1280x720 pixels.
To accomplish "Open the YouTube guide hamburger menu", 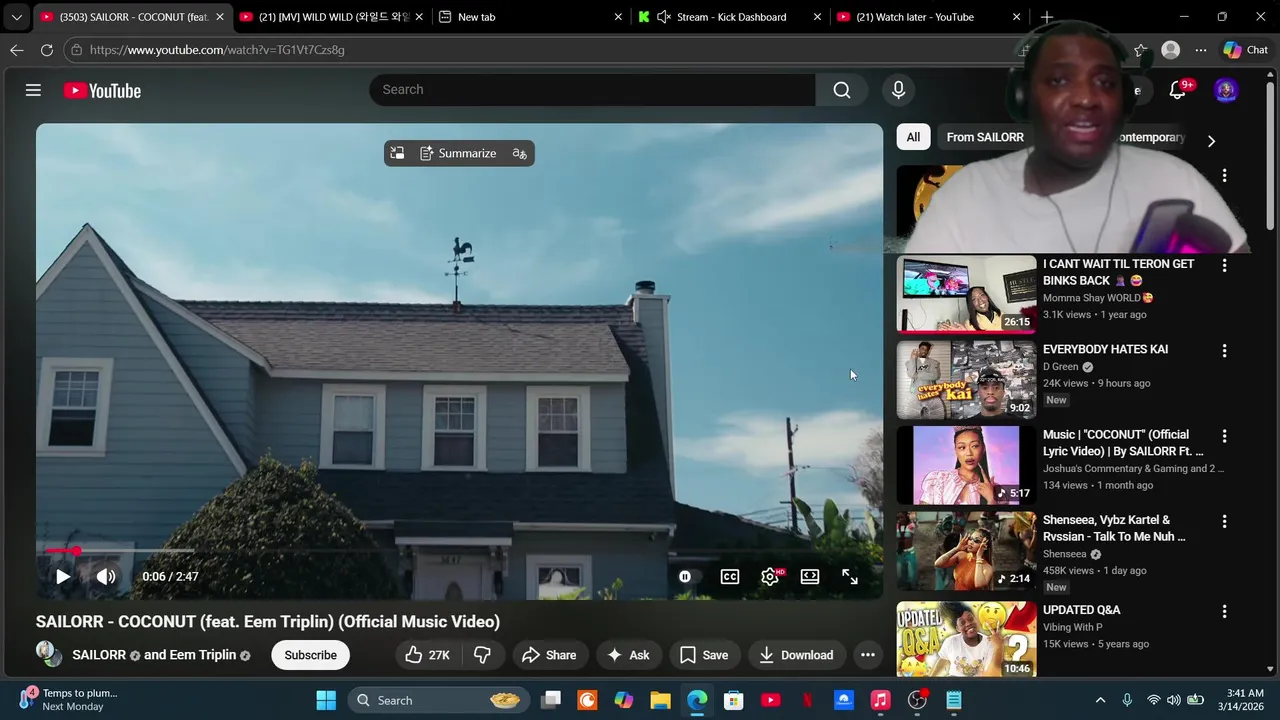I will pos(33,90).
